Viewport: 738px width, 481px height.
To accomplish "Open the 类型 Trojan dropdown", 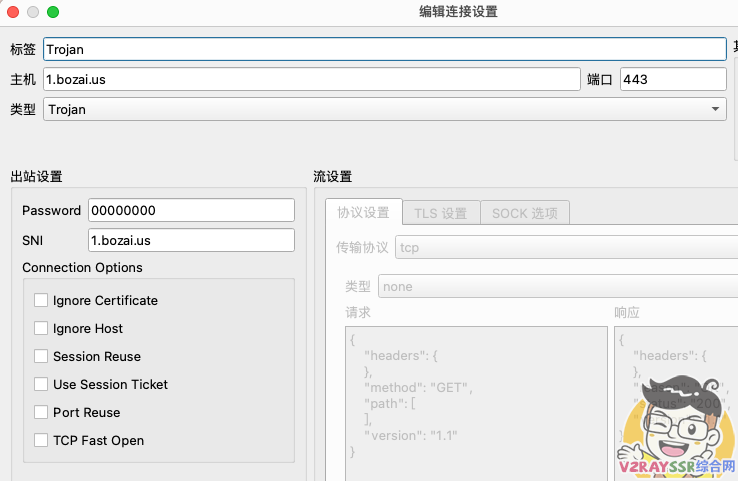I will (385, 109).
